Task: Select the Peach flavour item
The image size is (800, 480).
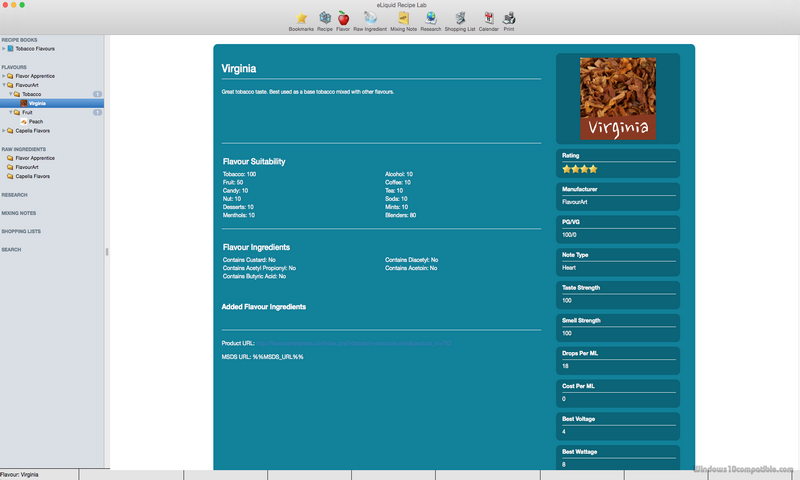Action: 35,122
